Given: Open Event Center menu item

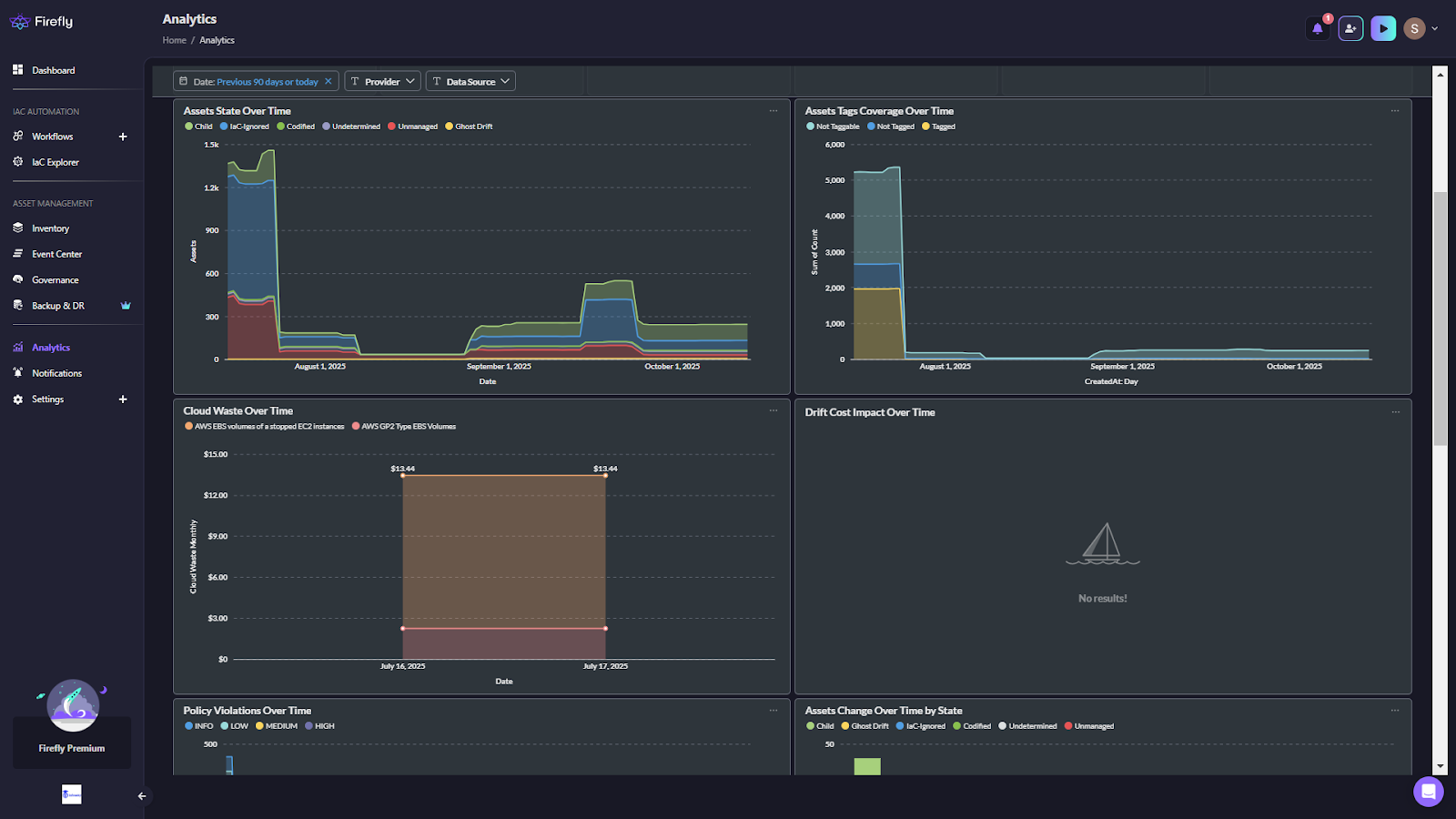Looking at the screenshot, I should point(57,254).
